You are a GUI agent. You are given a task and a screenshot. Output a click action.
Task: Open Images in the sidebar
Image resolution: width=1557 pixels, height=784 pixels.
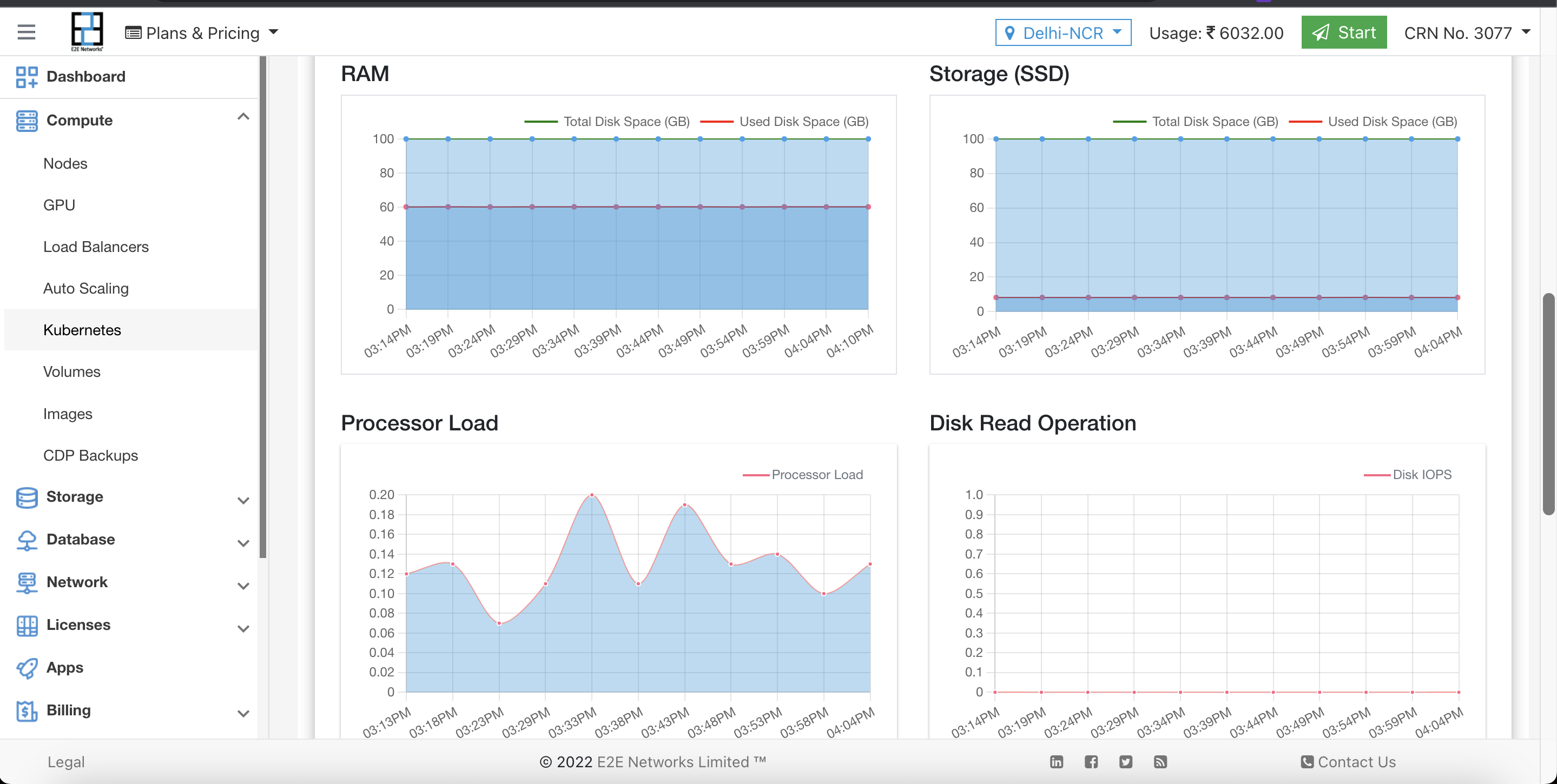coord(68,414)
